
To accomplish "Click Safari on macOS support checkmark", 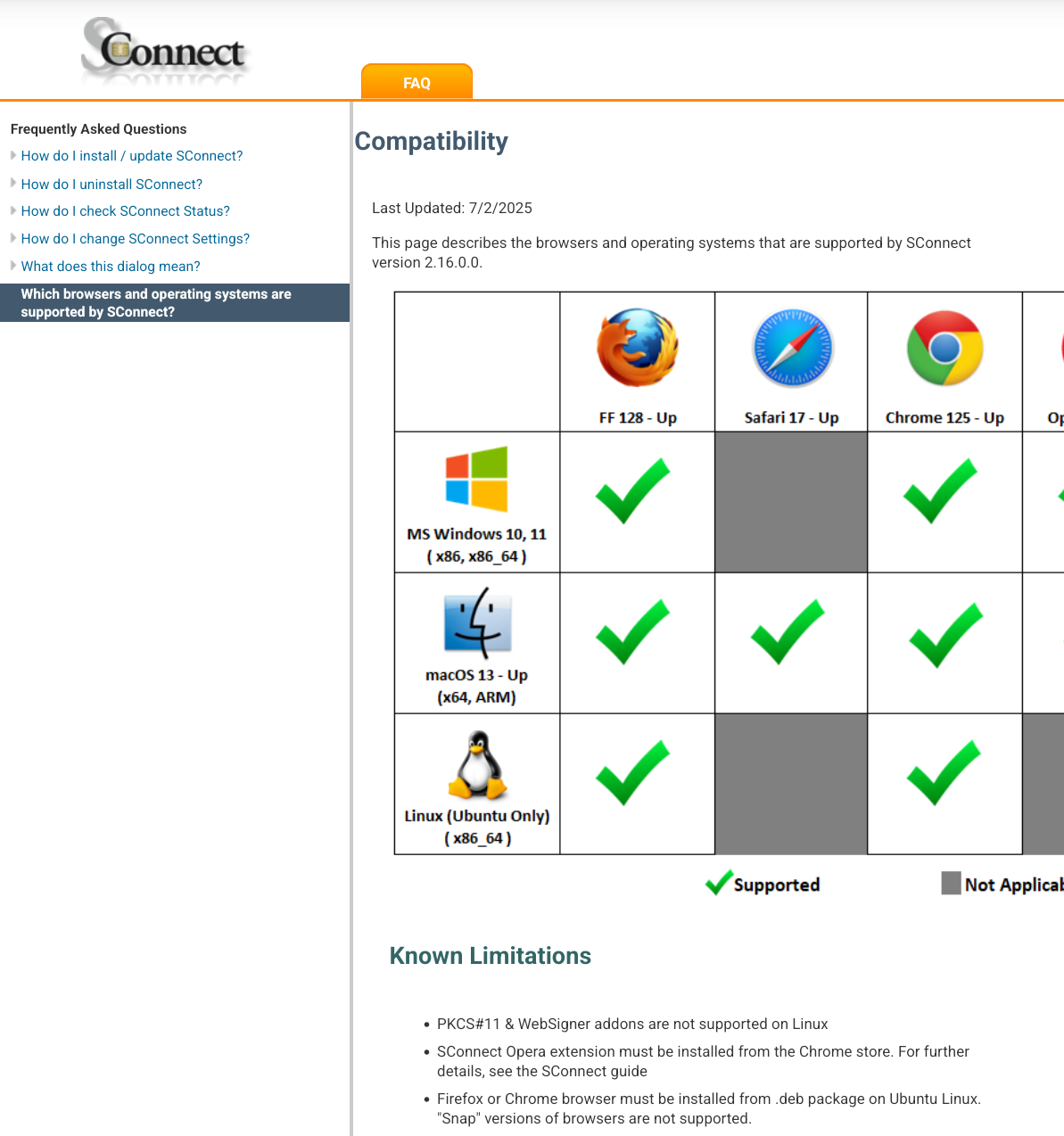I will tap(788, 632).
